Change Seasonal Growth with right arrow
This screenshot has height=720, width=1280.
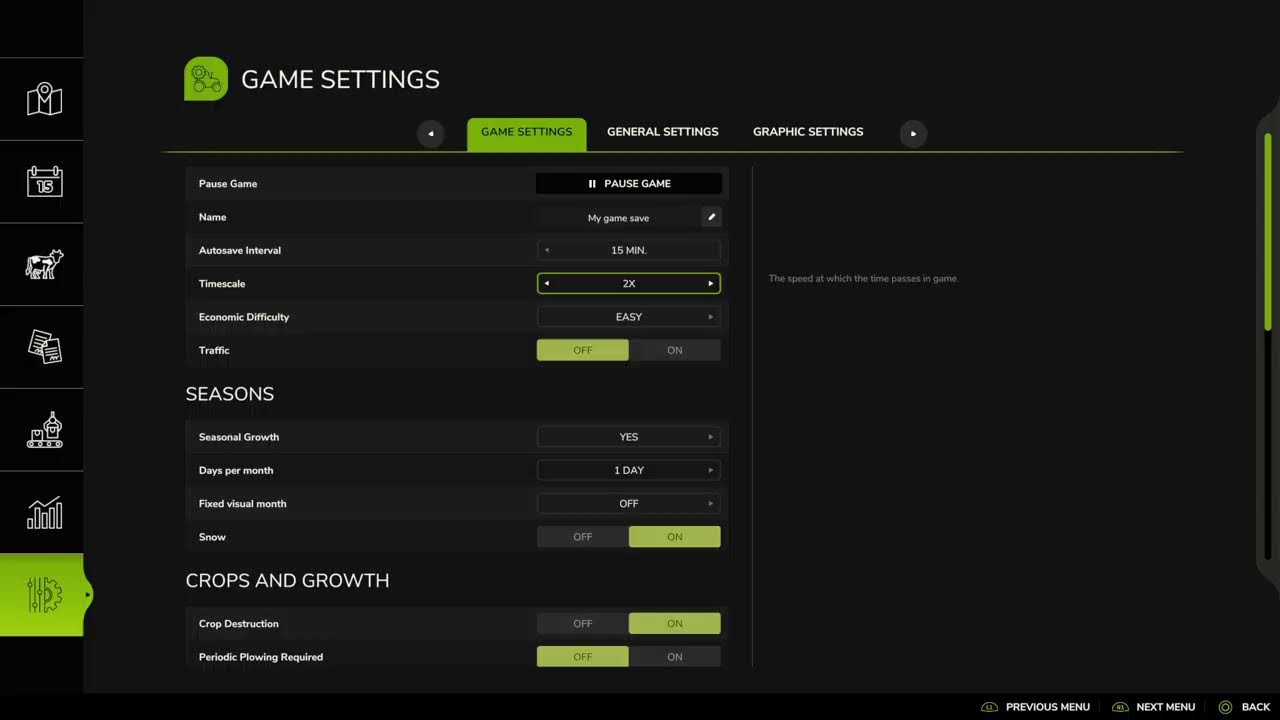[x=711, y=437]
